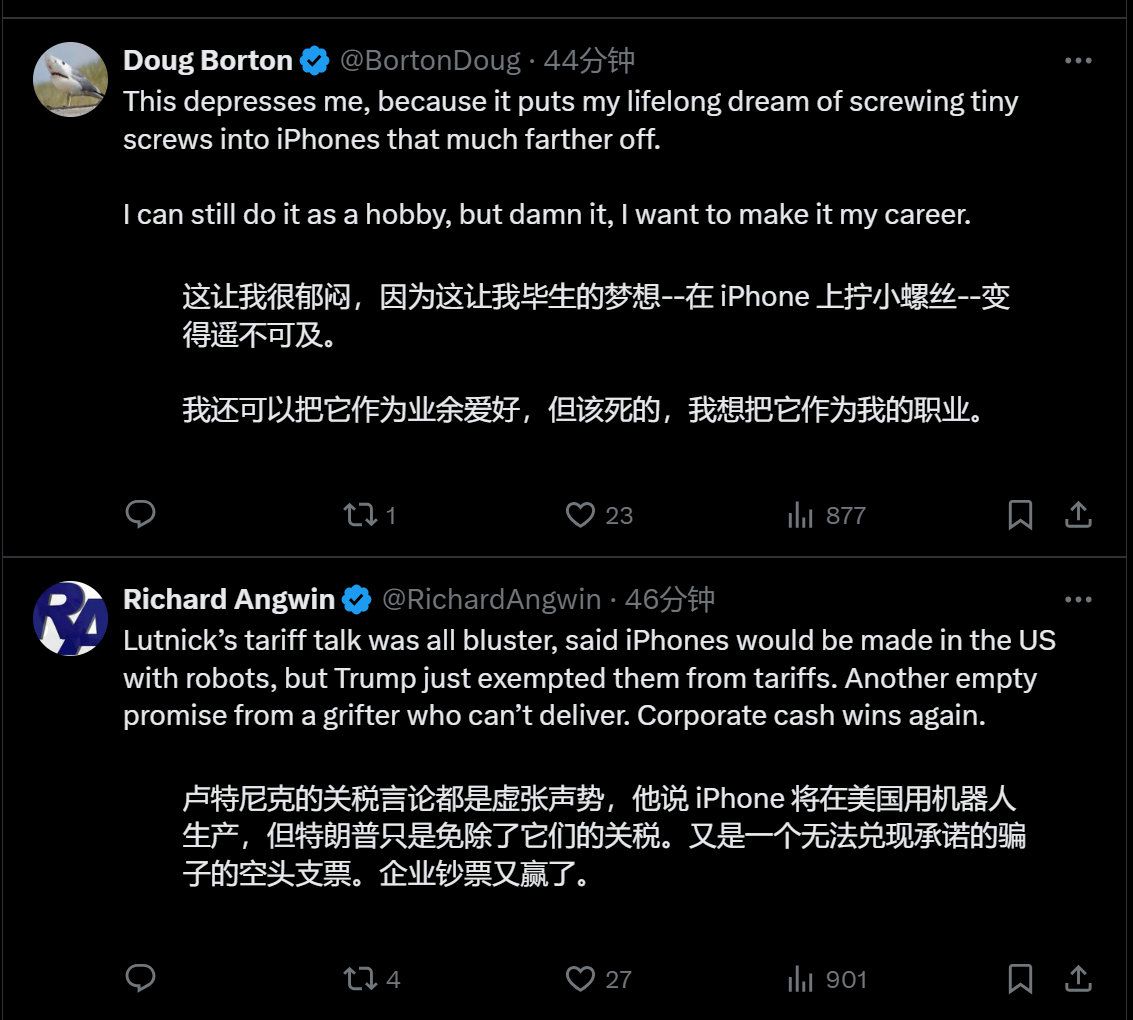1133x1020 pixels.
Task: Share Richard Angwin's post
Action: (x=1078, y=979)
